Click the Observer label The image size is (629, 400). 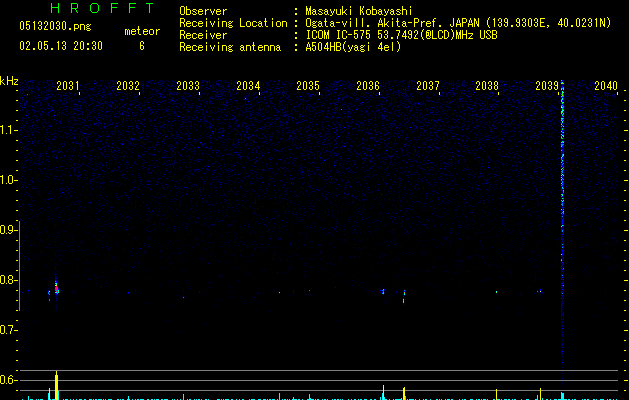click(x=203, y=11)
